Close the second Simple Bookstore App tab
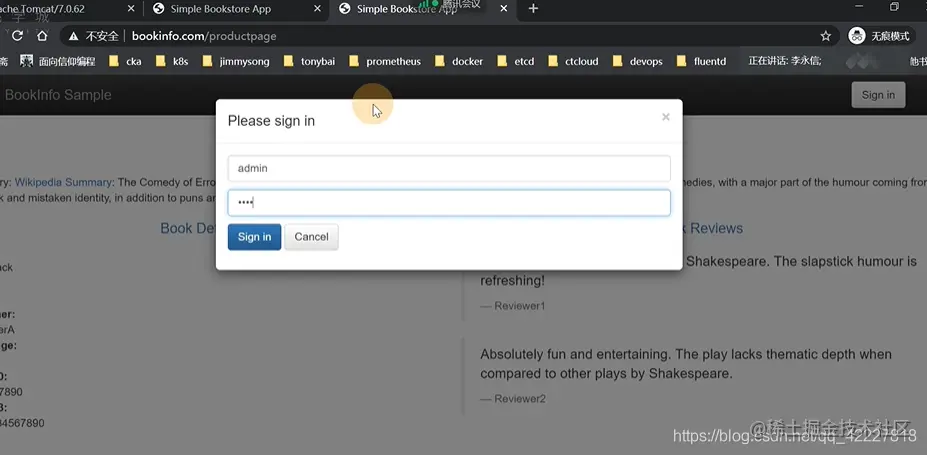927x455 pixels. coord(317,9)
